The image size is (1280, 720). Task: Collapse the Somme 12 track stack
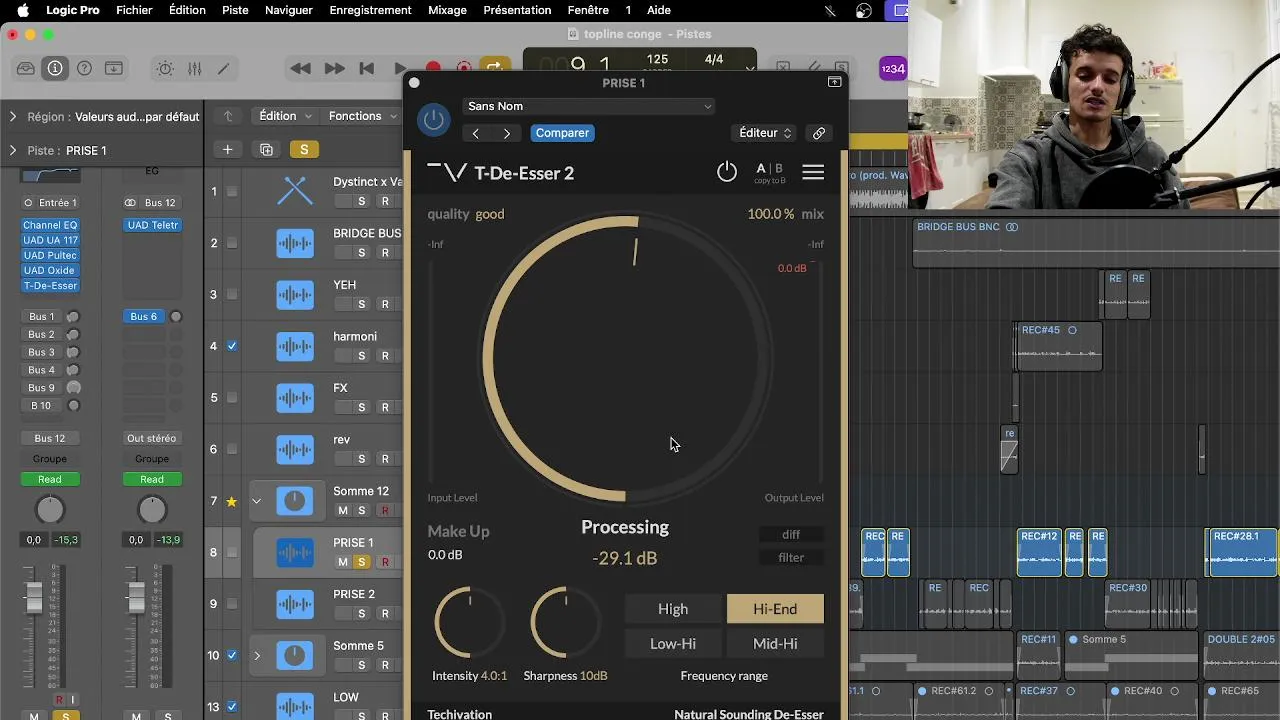point(256,501)
